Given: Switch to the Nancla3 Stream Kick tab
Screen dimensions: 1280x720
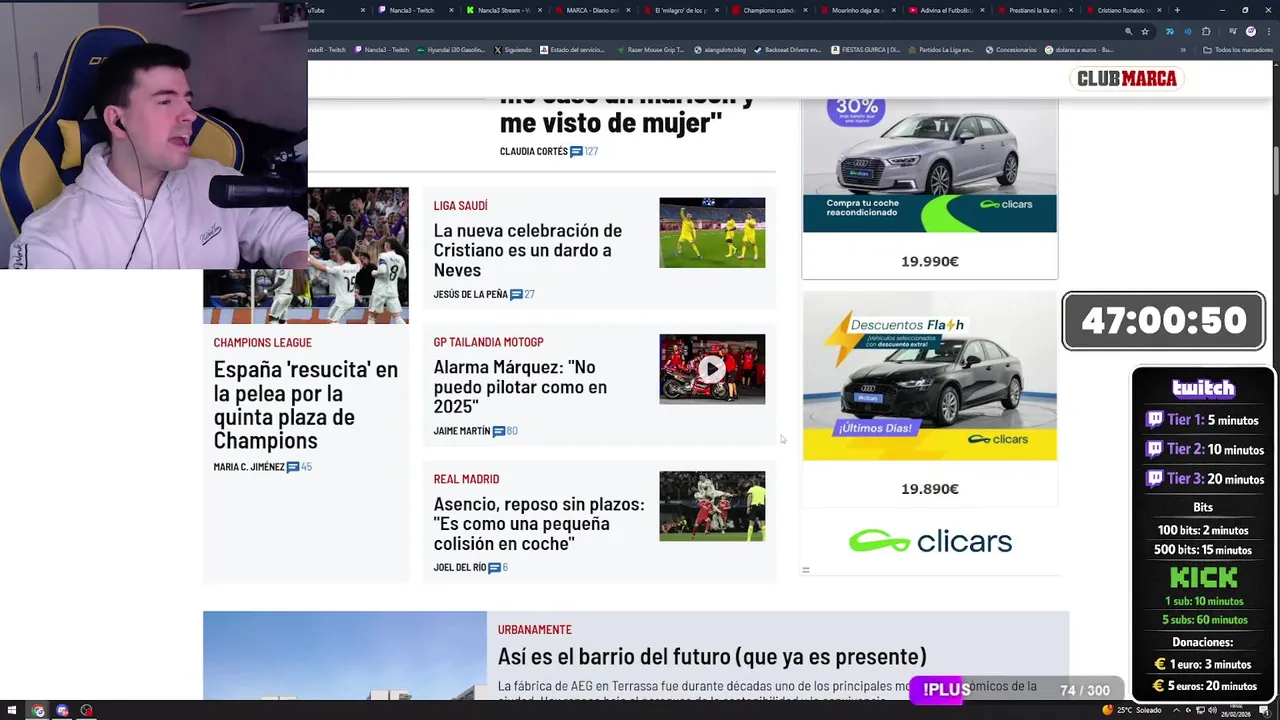Looking at the screenshot, I should pos(505,10).
